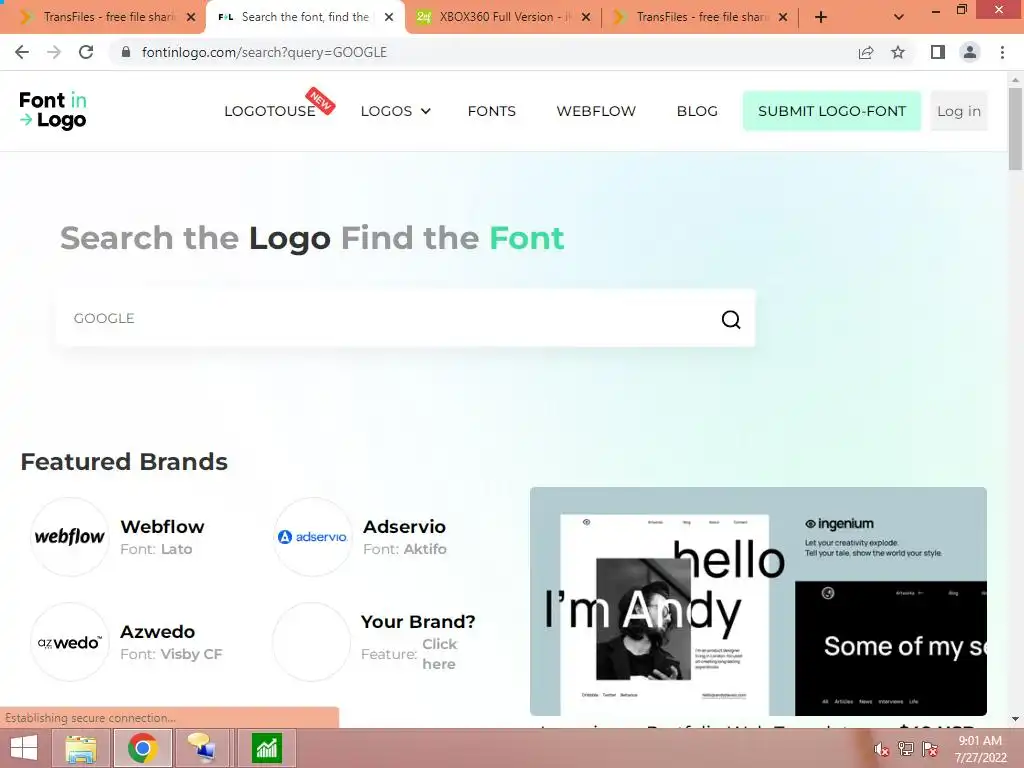Open the Webflow brand link

pos(162,526)
